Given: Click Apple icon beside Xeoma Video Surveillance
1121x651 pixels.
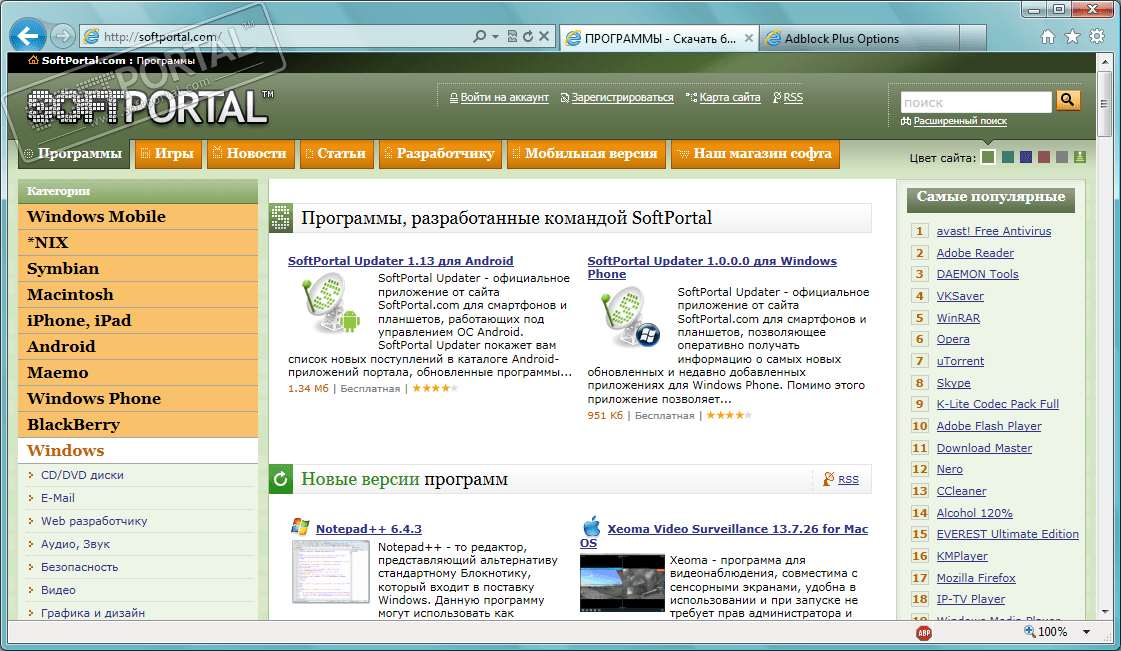Looking at the screenshot, I should (591, 527).
